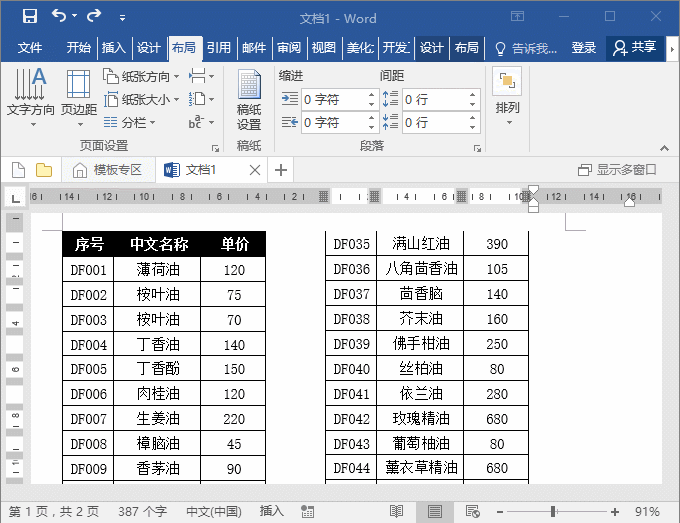The height and width of the screenshot is (523, 680).
Task: Open the 插入 ribbon tab
Action: pos(114,48)
